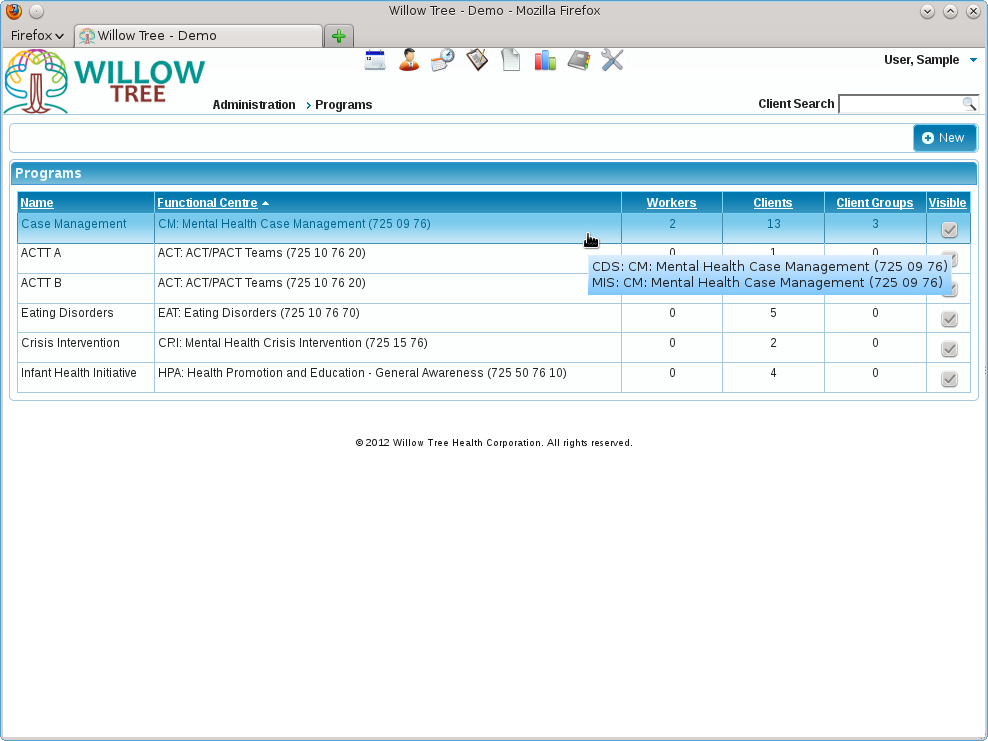Toggle Visible checkbox for Case Management
Screen dimensions: 988x741
point(949,229)
